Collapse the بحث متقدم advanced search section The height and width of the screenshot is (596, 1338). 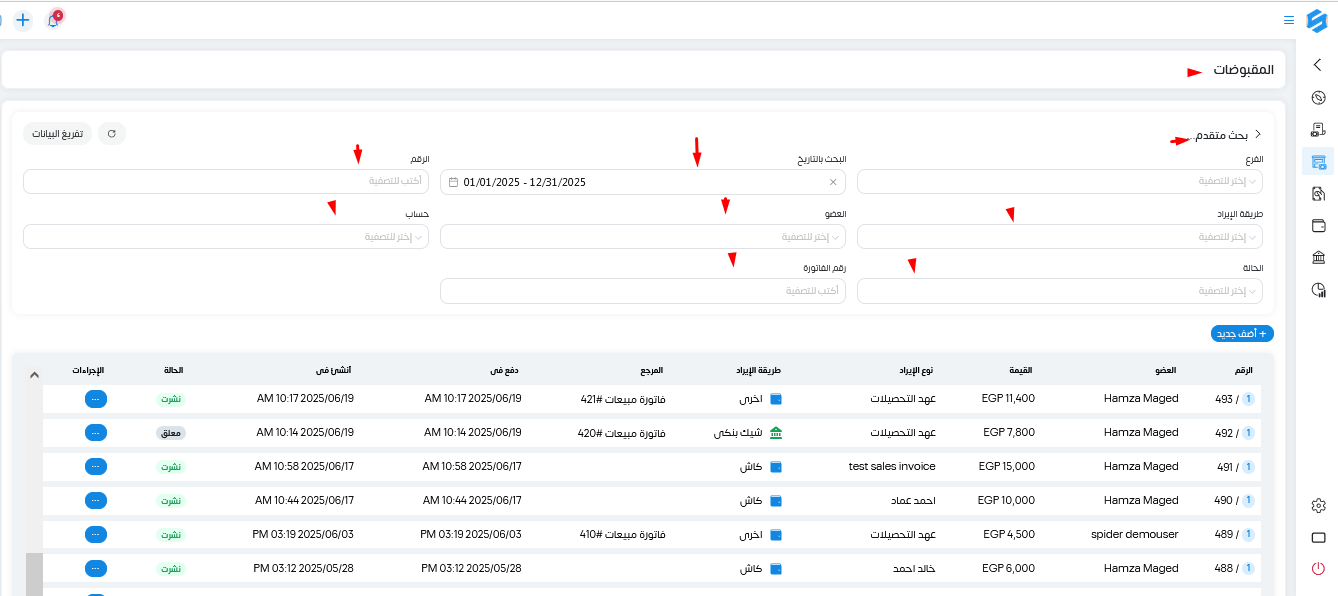[1257, 134]
